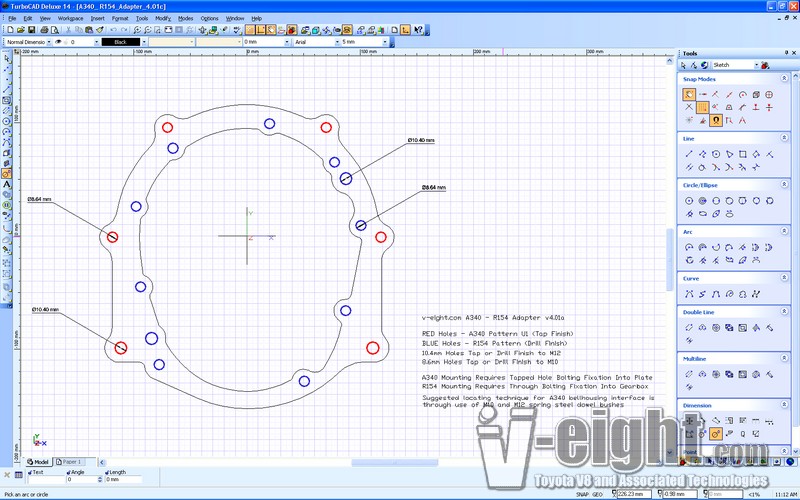The width and height of the screenshot is (800, 500).
Task: Toggle the first highlighted snap mode
Action: [x=689, y=94]
